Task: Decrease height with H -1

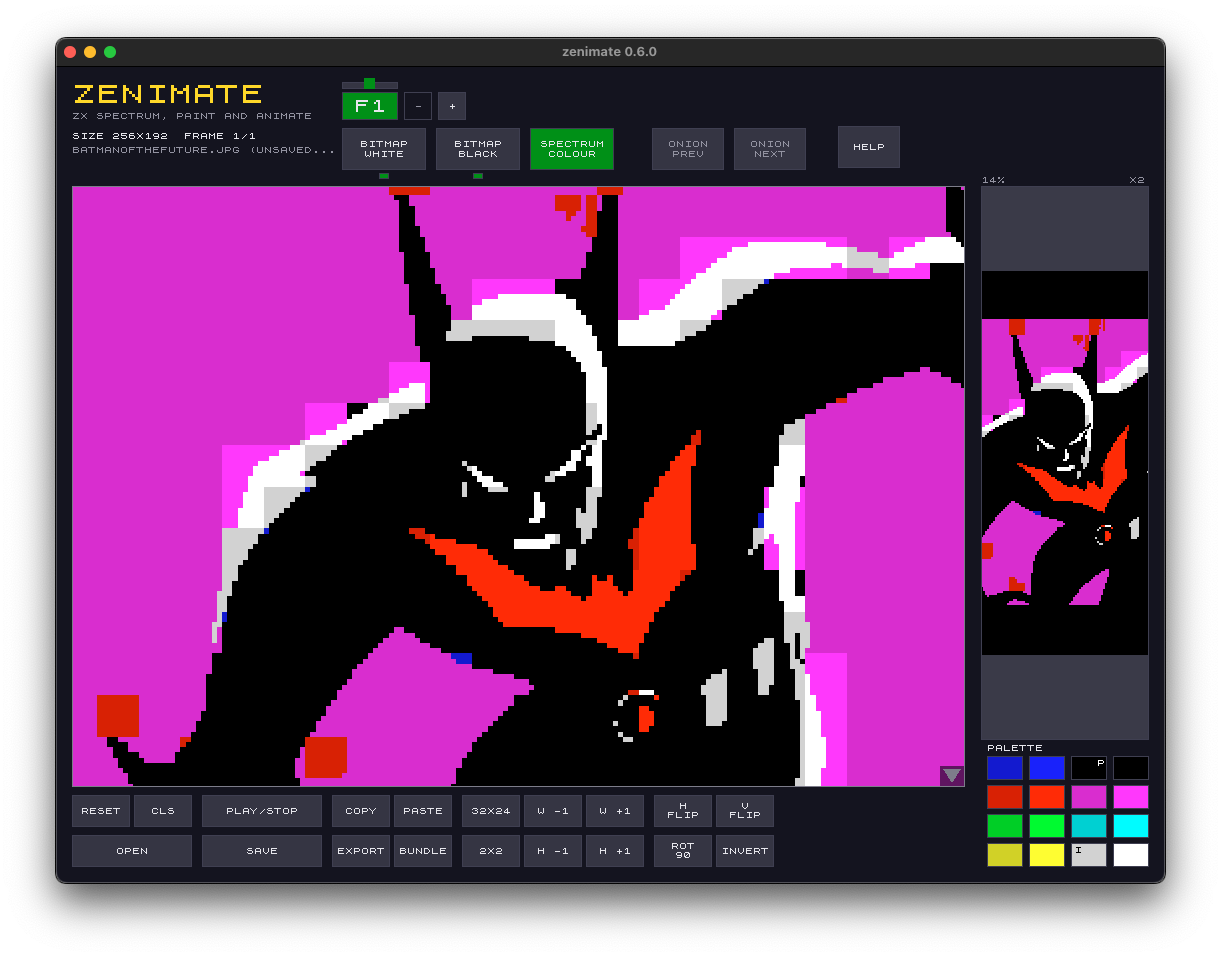Action: pyautogui.click(x=553, y=851)
